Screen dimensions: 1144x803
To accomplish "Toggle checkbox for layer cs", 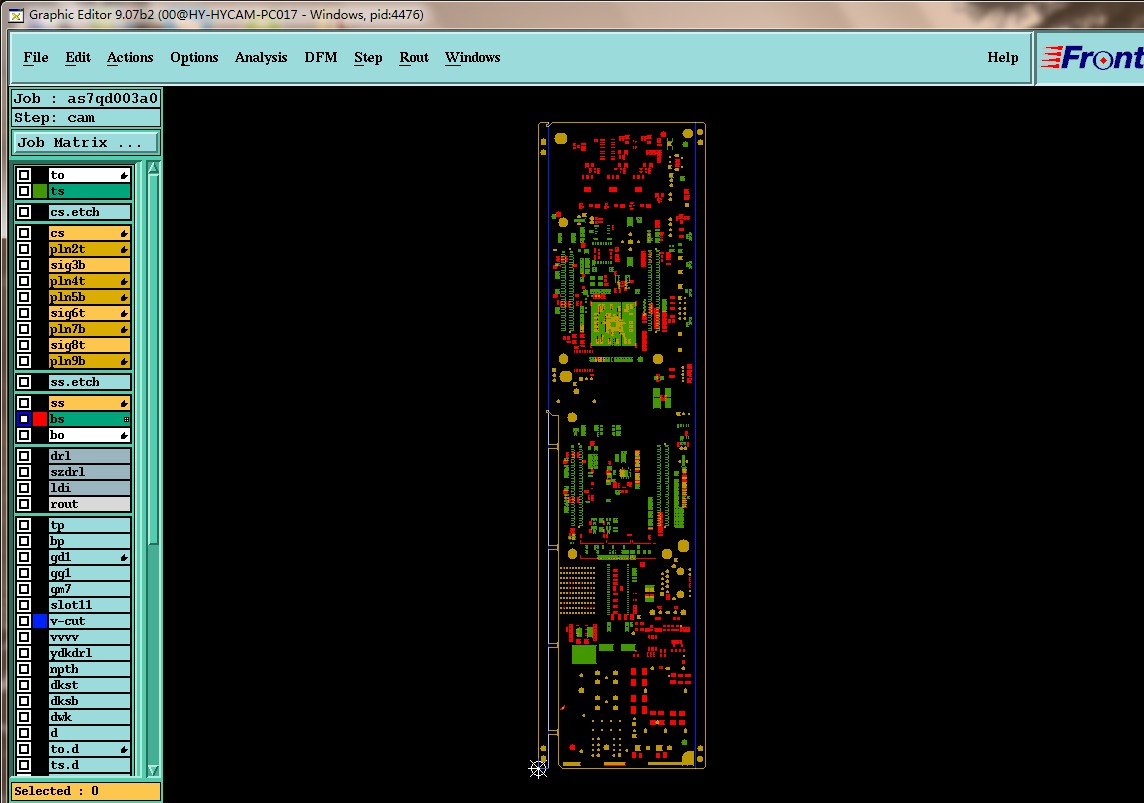I will (24, 233).
